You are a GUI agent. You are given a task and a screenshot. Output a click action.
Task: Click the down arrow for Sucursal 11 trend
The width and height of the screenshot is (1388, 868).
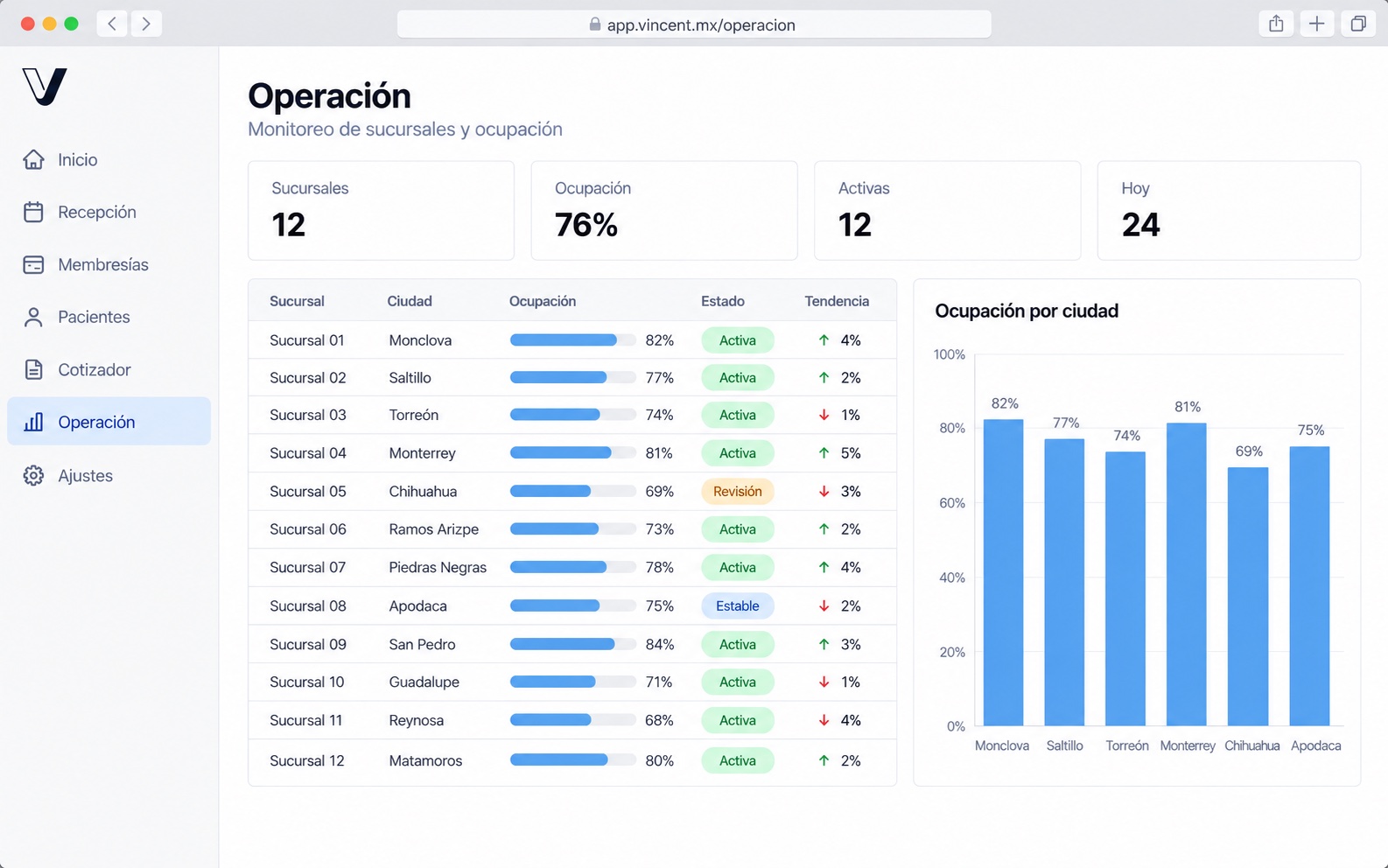pyautogui.click(x=824, y=720)
